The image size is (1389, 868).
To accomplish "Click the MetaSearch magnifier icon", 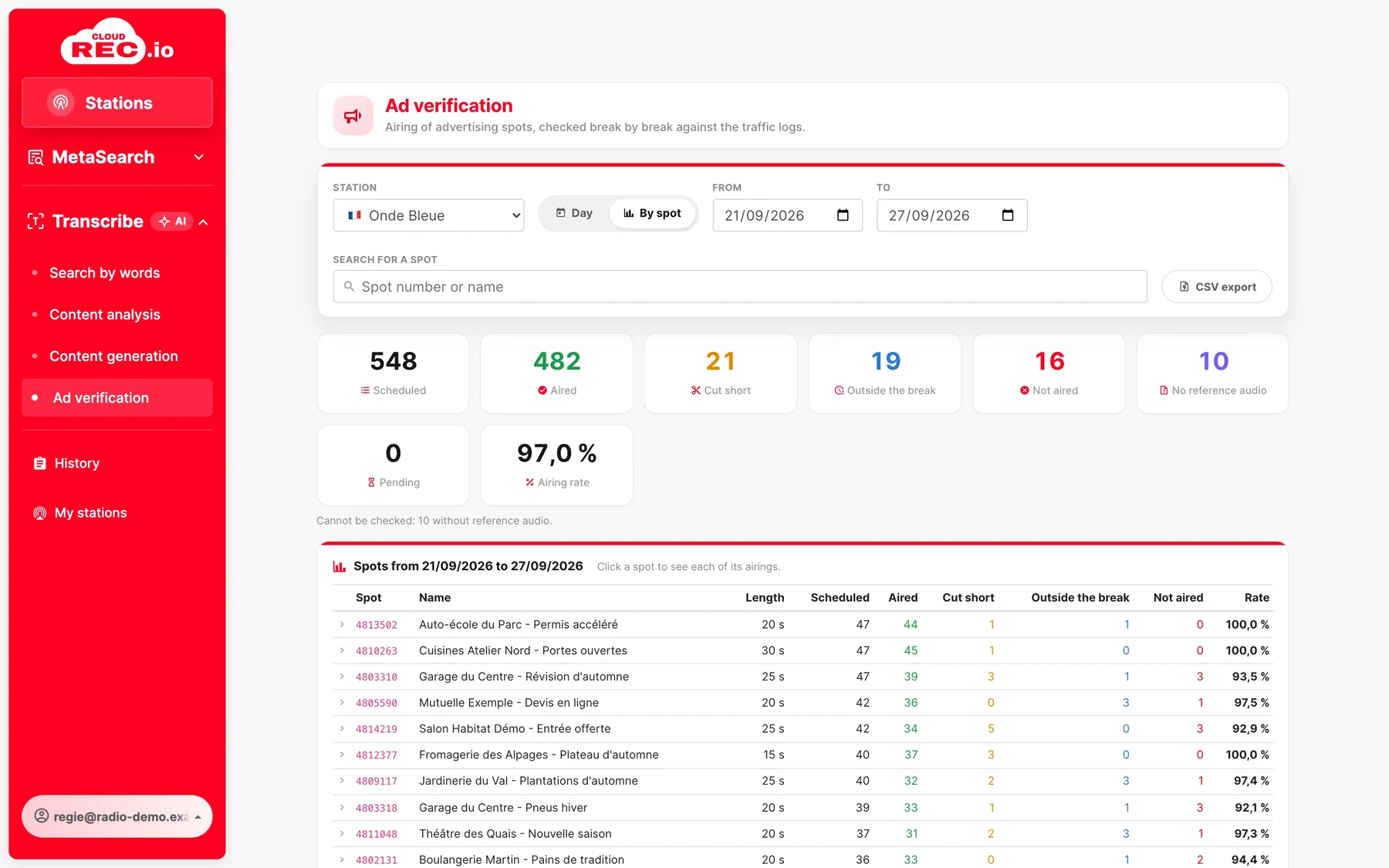I will click(x=35, y=157).
